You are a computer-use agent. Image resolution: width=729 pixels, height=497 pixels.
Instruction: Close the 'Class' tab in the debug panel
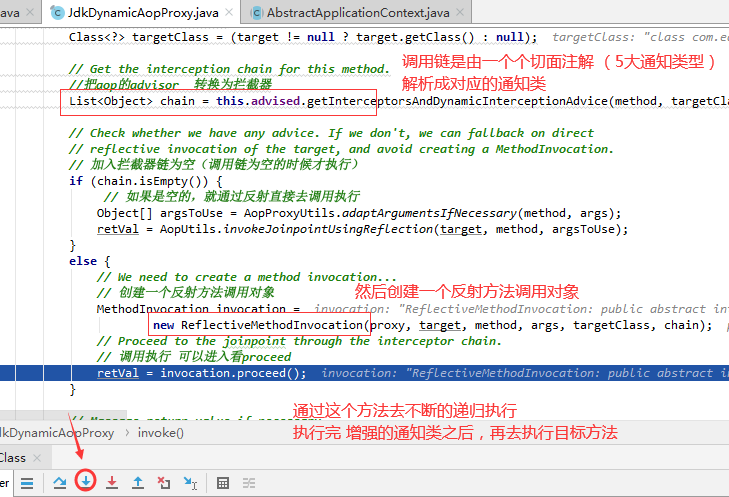point(37,458)
